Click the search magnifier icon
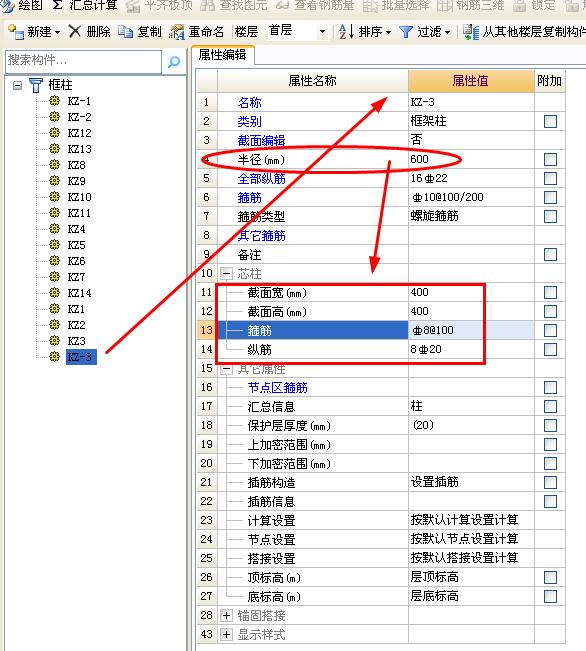Screen dimensions: 586x651 click(174, 62)
